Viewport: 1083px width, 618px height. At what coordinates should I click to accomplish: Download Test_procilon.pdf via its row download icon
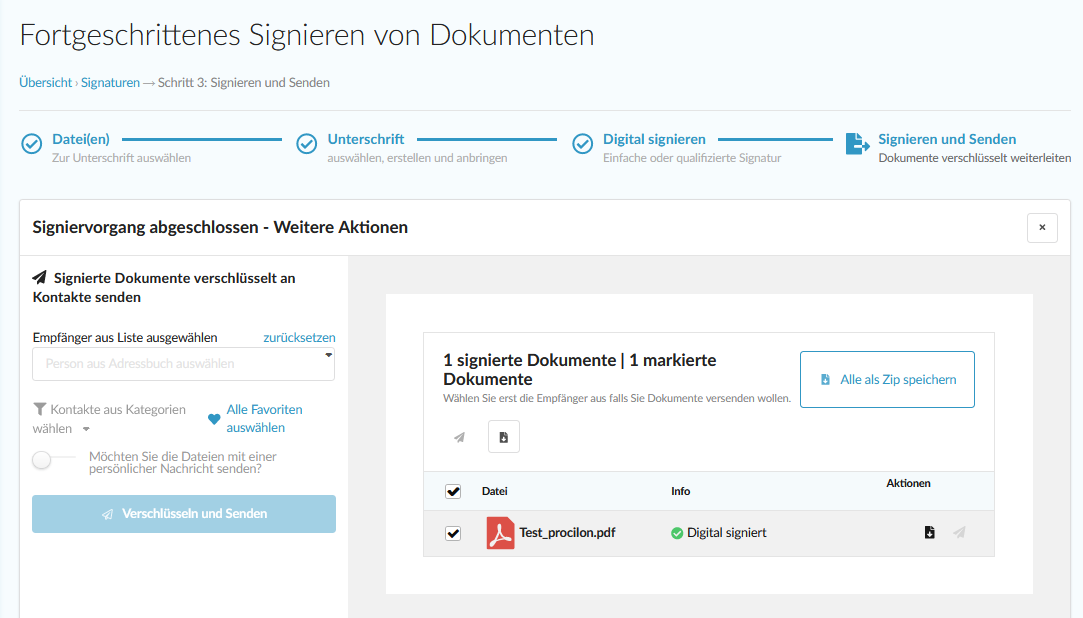point(929,533)
